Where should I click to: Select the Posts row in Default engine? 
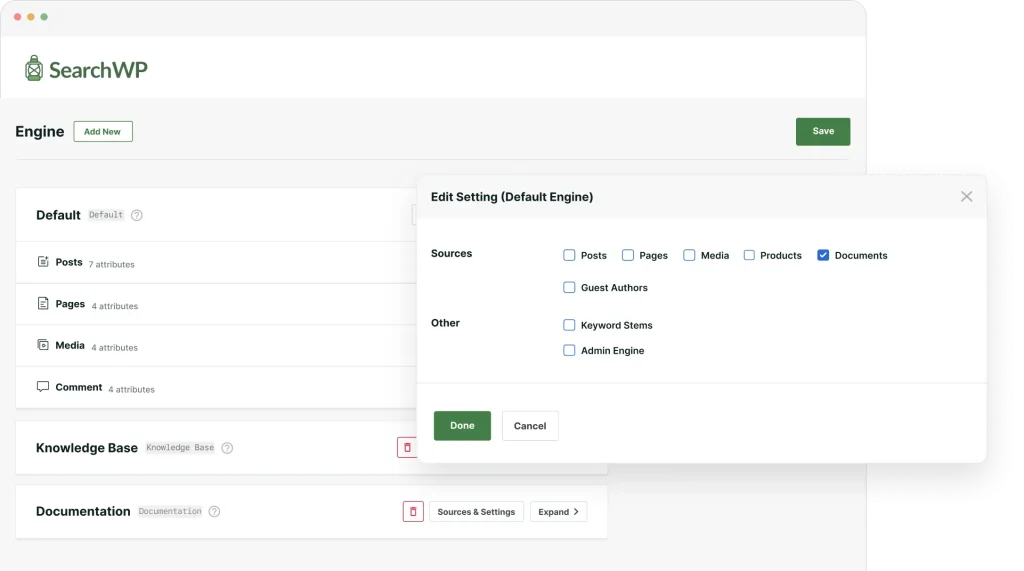point(216,262)
